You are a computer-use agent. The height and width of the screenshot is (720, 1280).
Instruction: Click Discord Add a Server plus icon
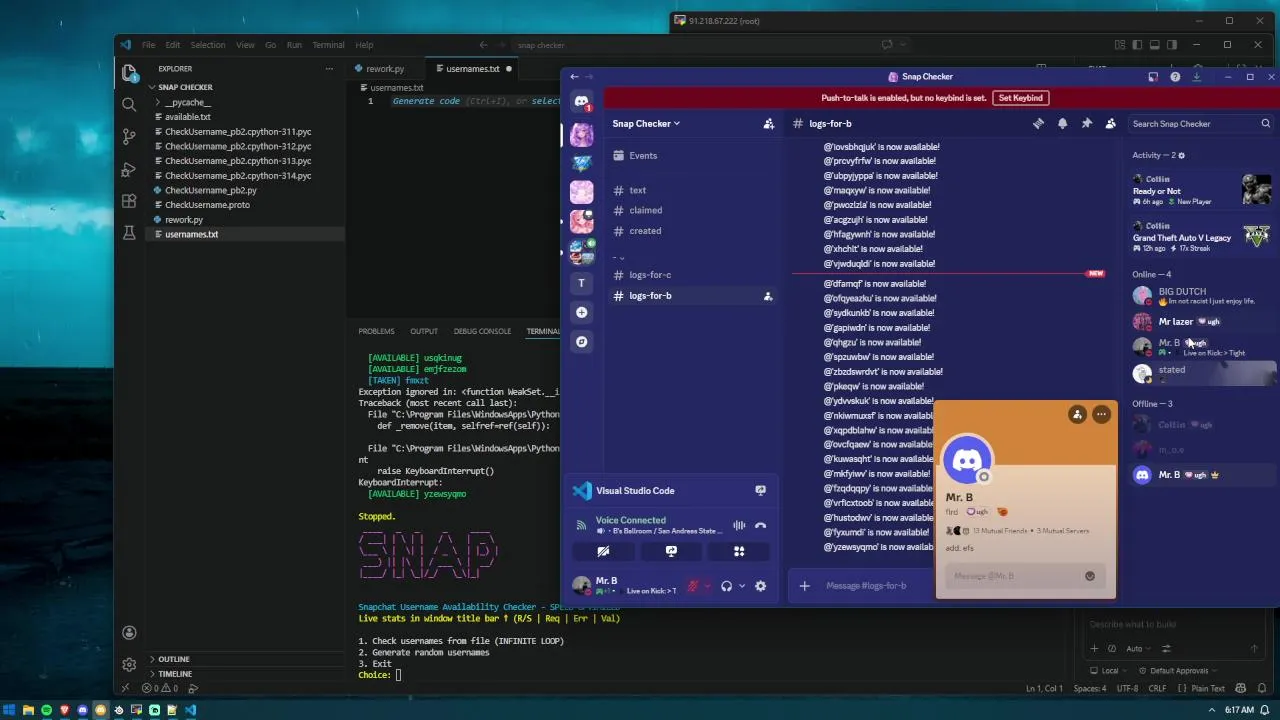(x=581, y=312)
